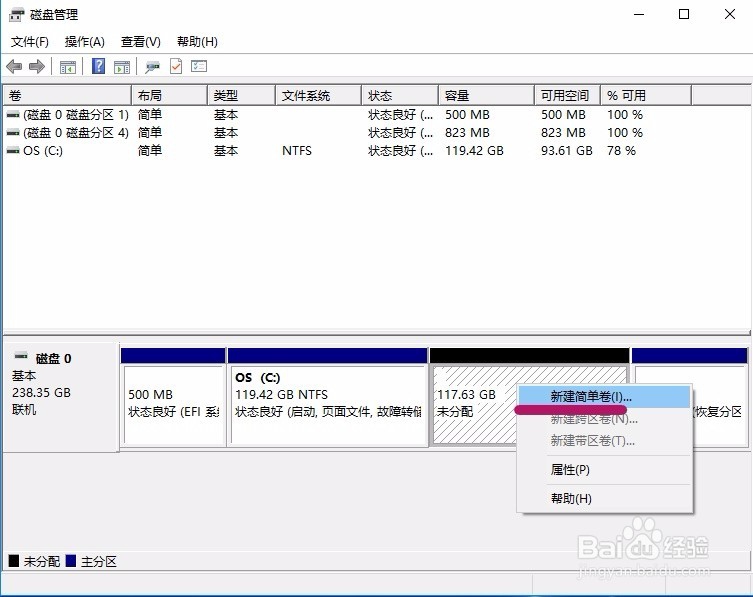Sort by the 状态 column header
Image resolution: width=753 pixels, height=597 pixels.
[x=400, y=95]
